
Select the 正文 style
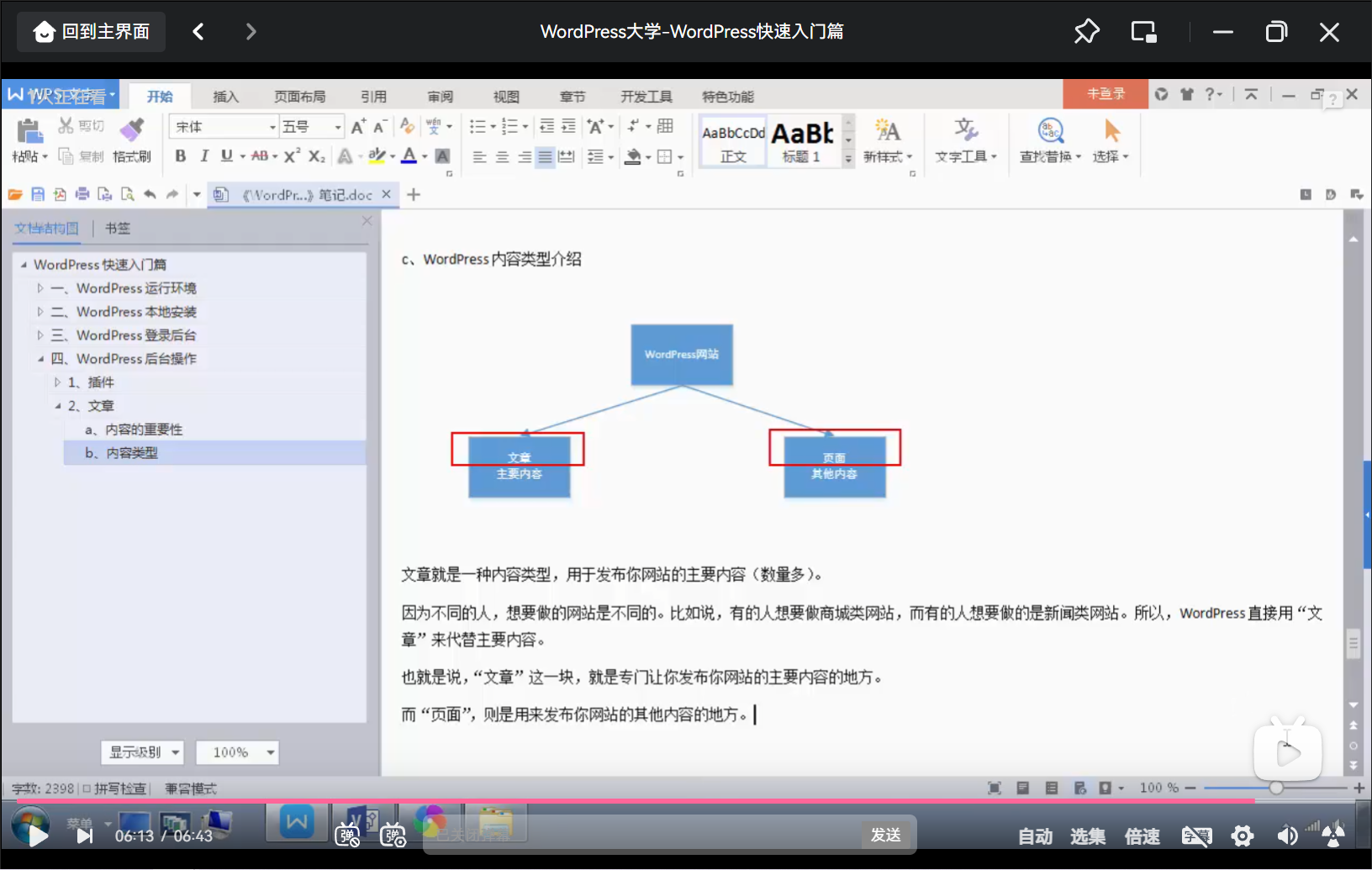[733, 141]
